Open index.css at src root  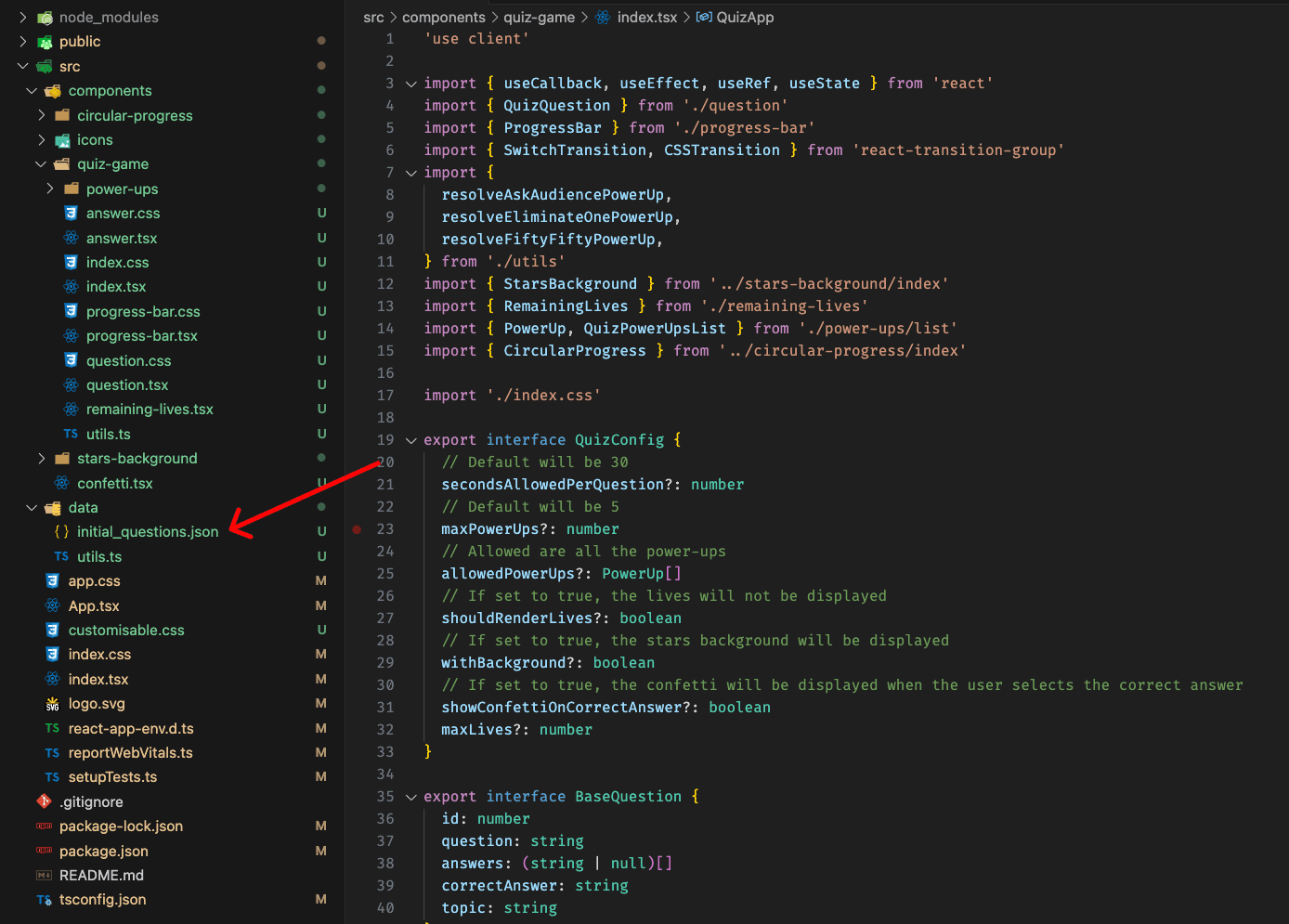coord(99,654)
